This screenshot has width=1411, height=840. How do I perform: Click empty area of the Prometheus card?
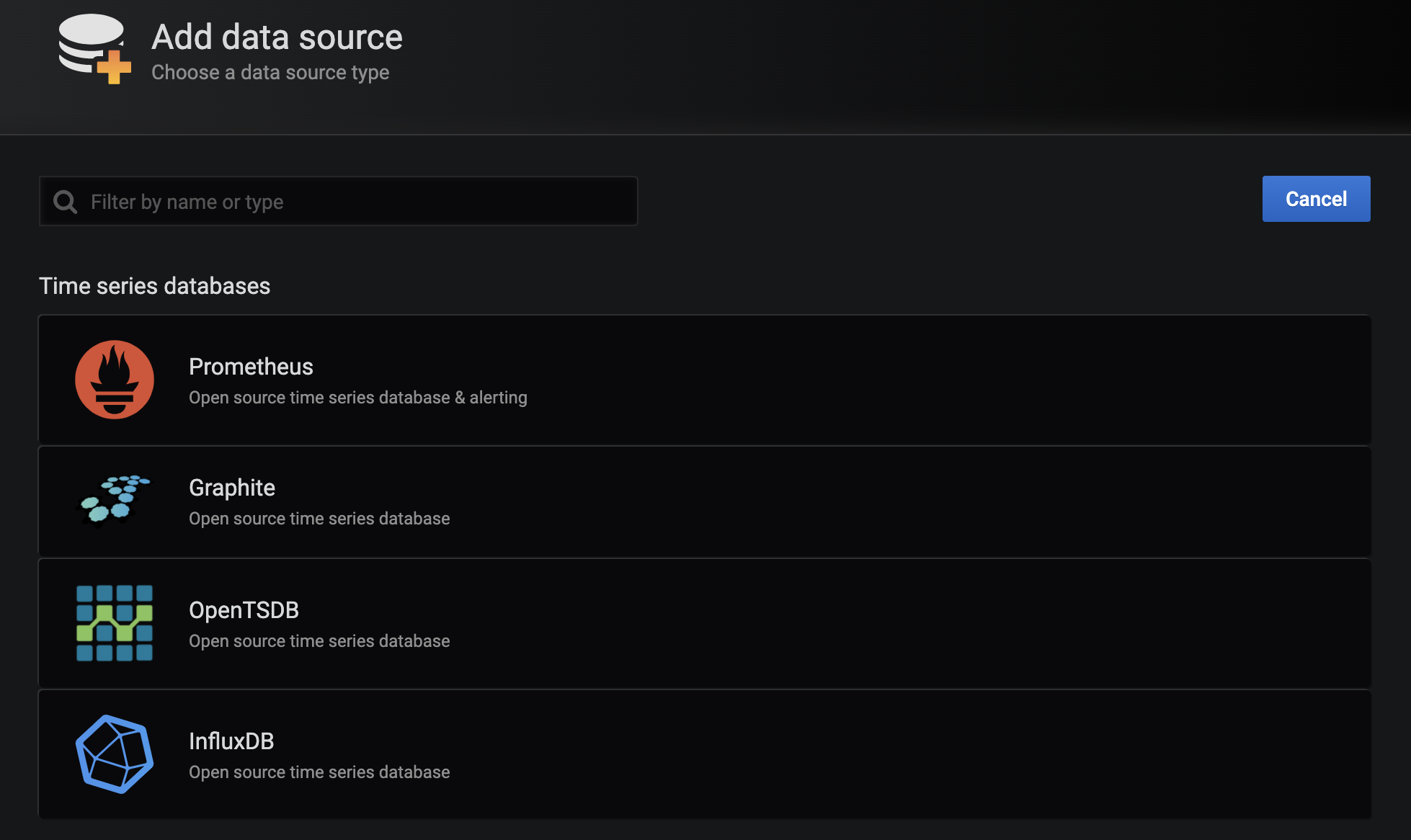[x=937, y=380]
